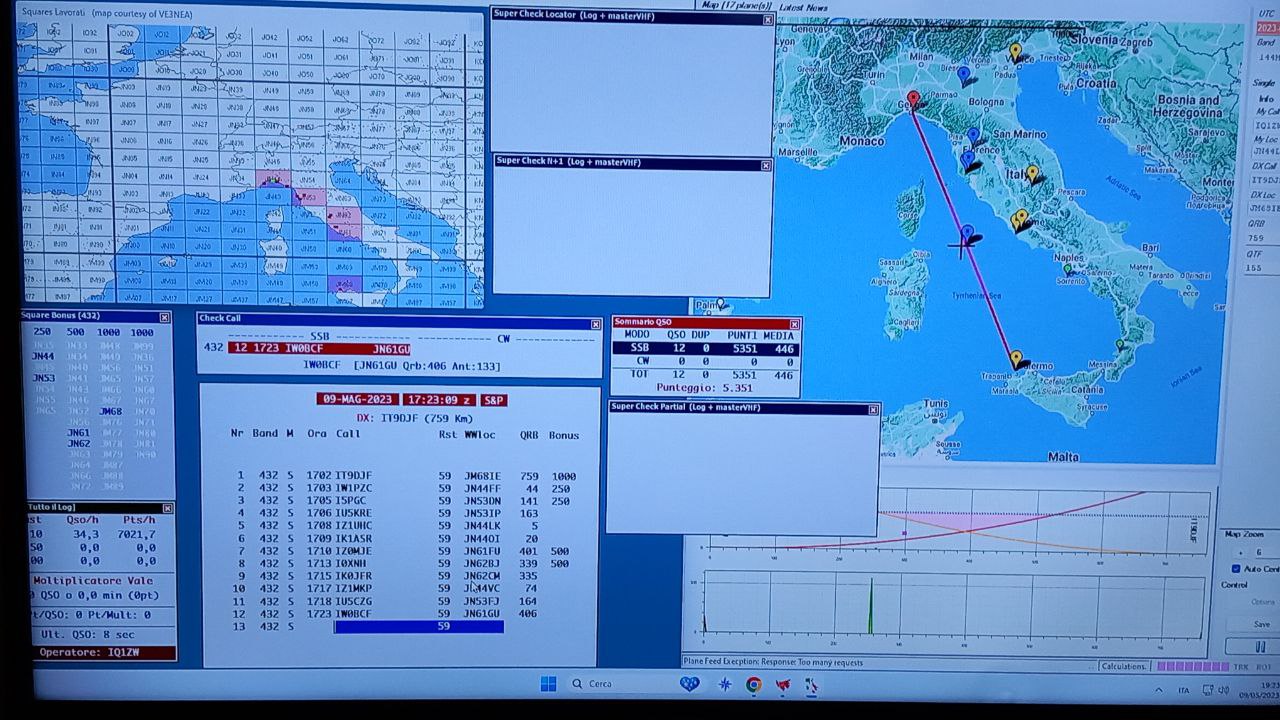
Task: Close the Super Check Locator window
Action: [768, 19]
